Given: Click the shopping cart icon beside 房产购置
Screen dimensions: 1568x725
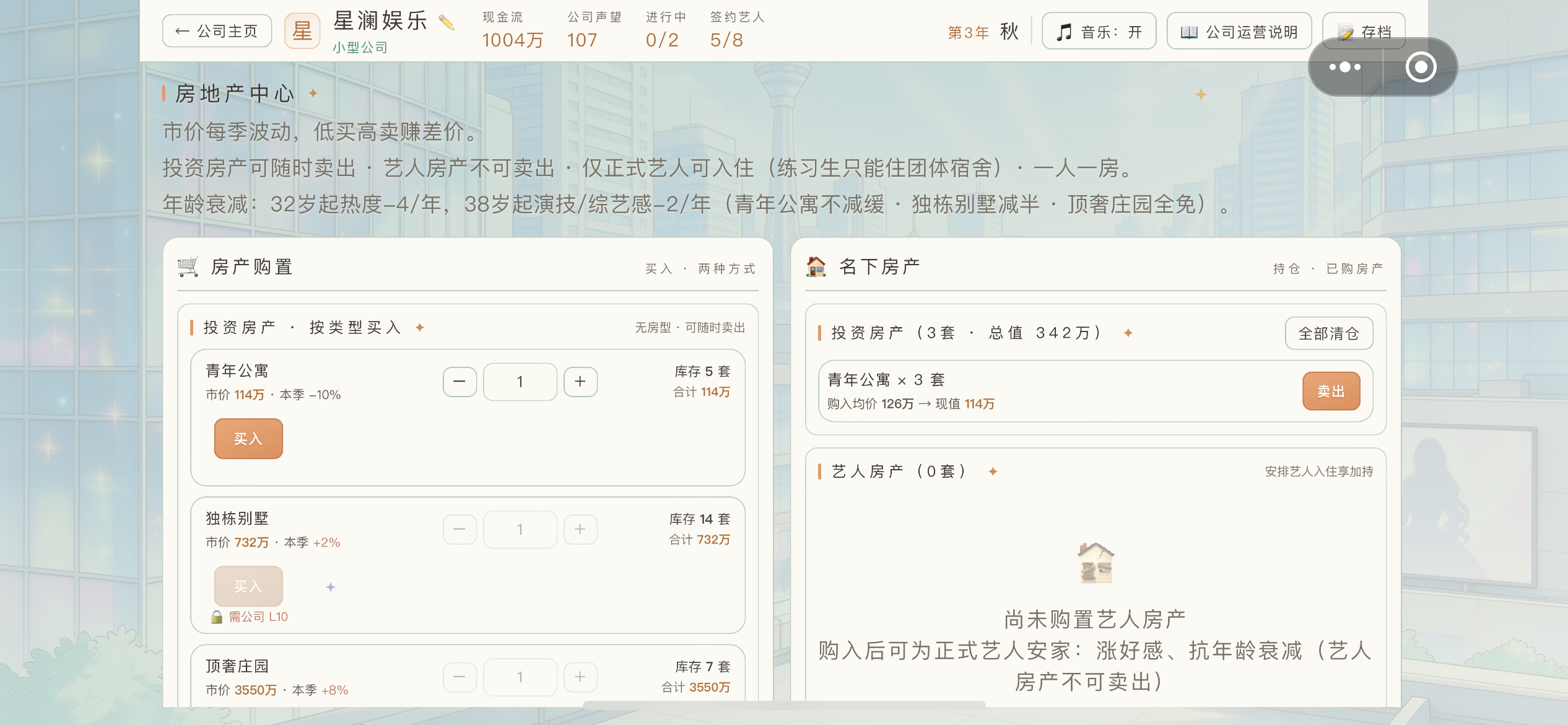Looking at the screenshot, I should (188, 267).
